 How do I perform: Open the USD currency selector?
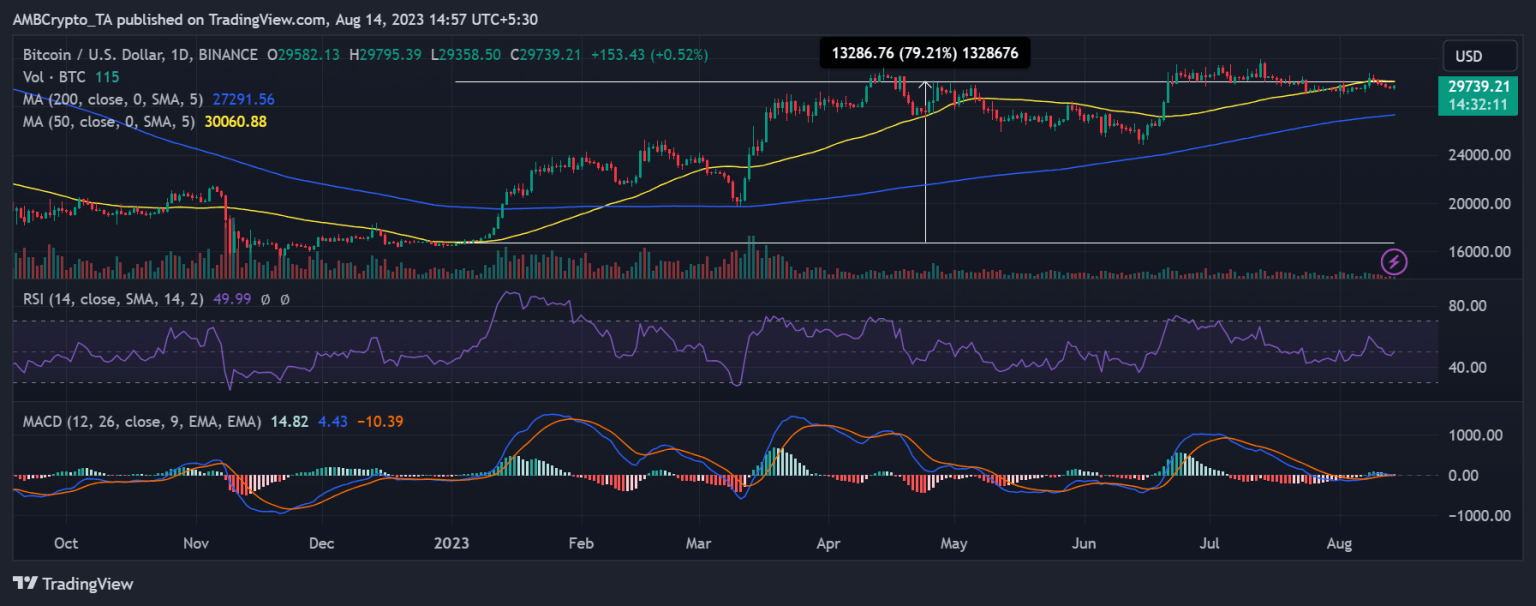click(1479, 56)
